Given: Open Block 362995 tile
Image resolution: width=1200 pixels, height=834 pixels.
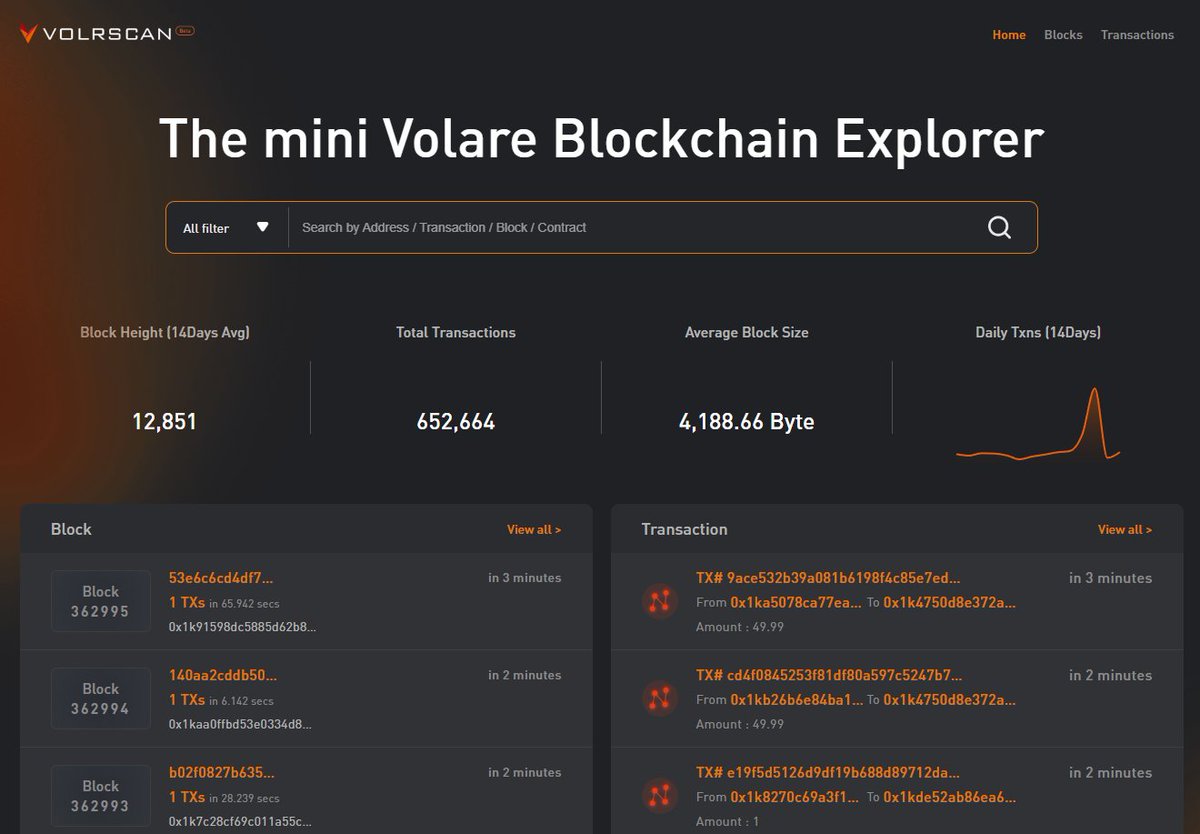Looking at the screenshot, I should 100,601.
